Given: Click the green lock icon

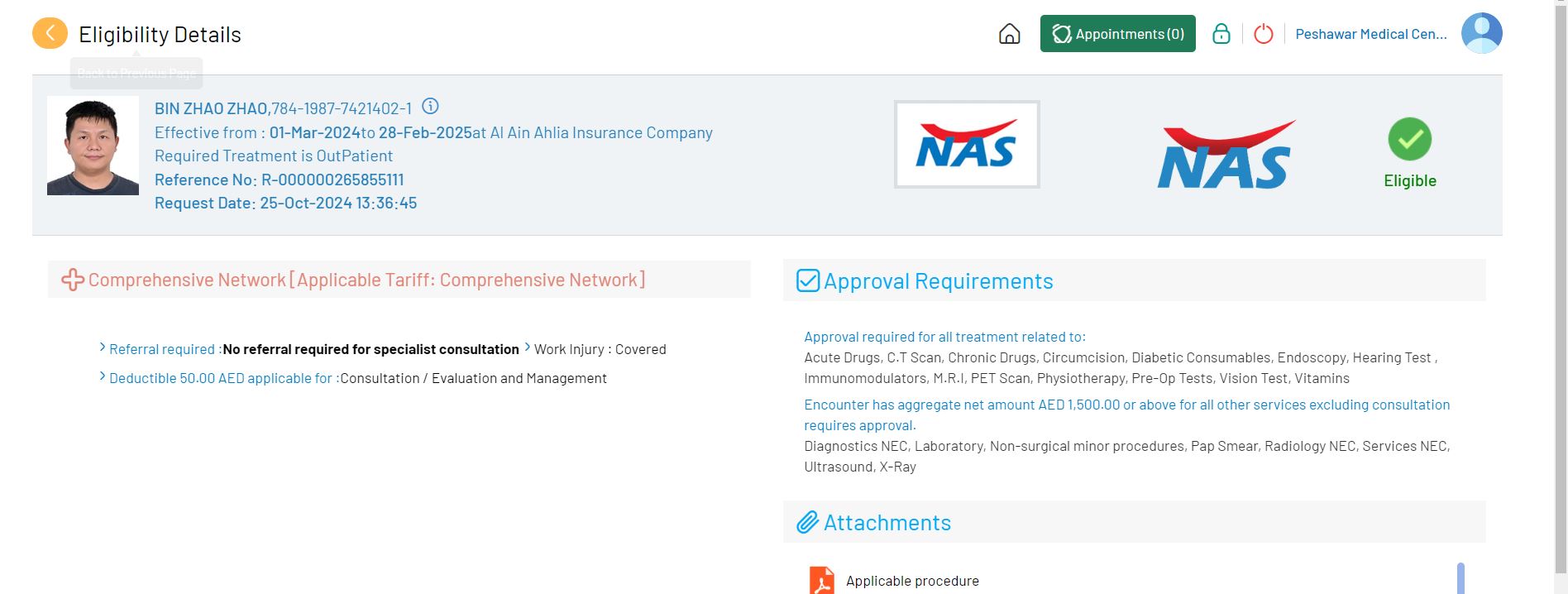Looking at the screenshot, I should 1221,34.
